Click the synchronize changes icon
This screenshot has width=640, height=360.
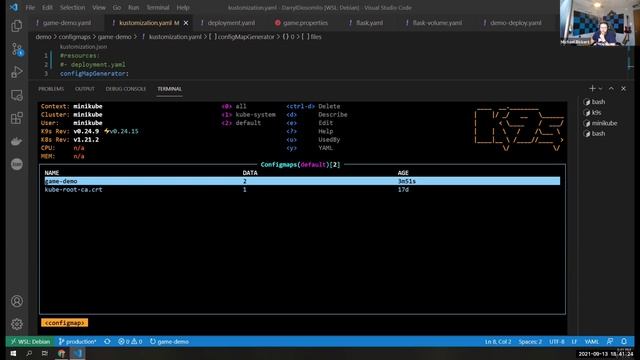pyautogui.click(x=107, y=342)
